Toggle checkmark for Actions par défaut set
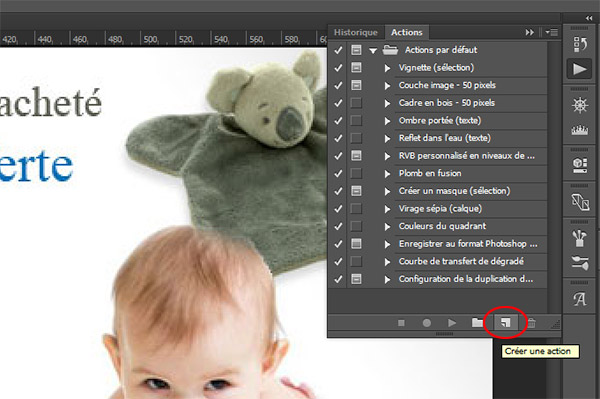Viewport: 600px width, 399px height. point(338,50)
